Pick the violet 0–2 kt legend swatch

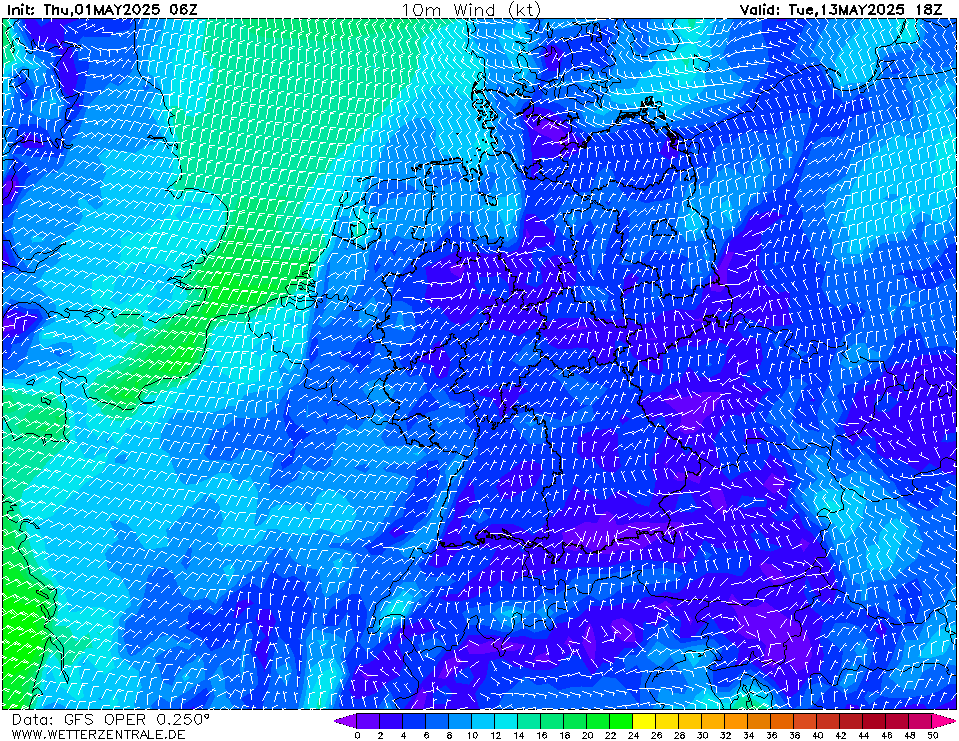pos(368,721)
